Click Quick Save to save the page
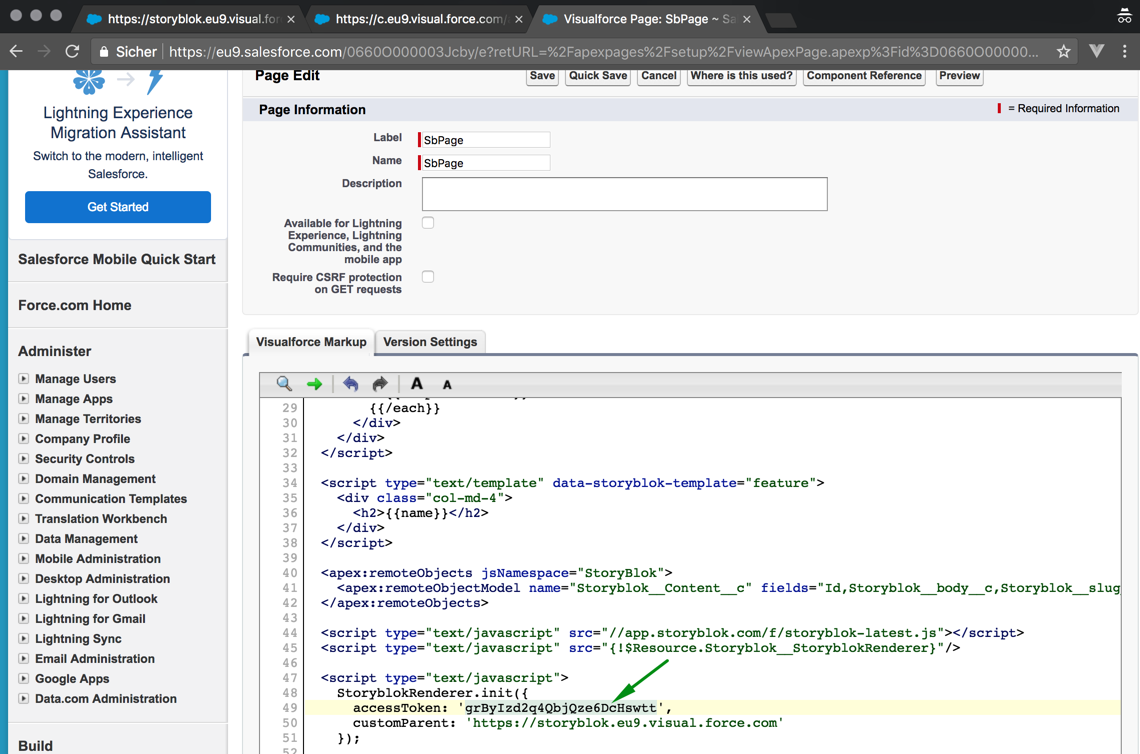 pyautogui.click(x=597, y=76)
